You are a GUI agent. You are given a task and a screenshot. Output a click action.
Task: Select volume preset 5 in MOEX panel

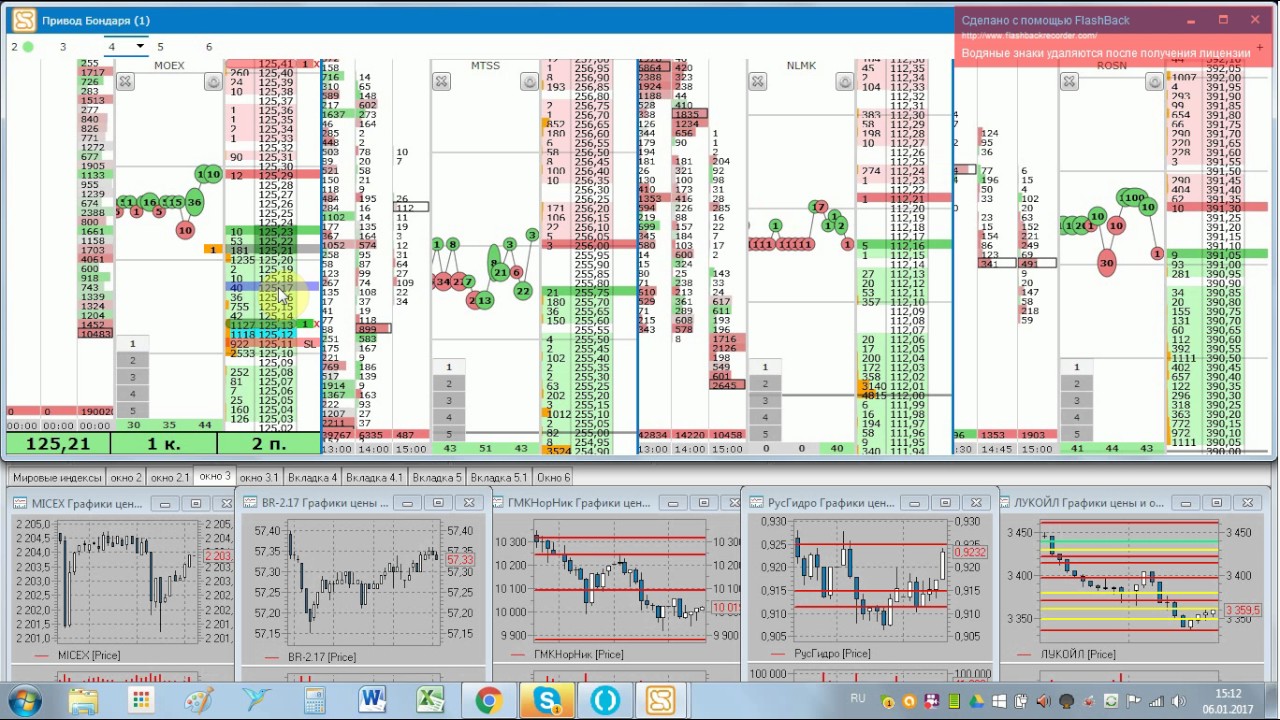(132, 410)
